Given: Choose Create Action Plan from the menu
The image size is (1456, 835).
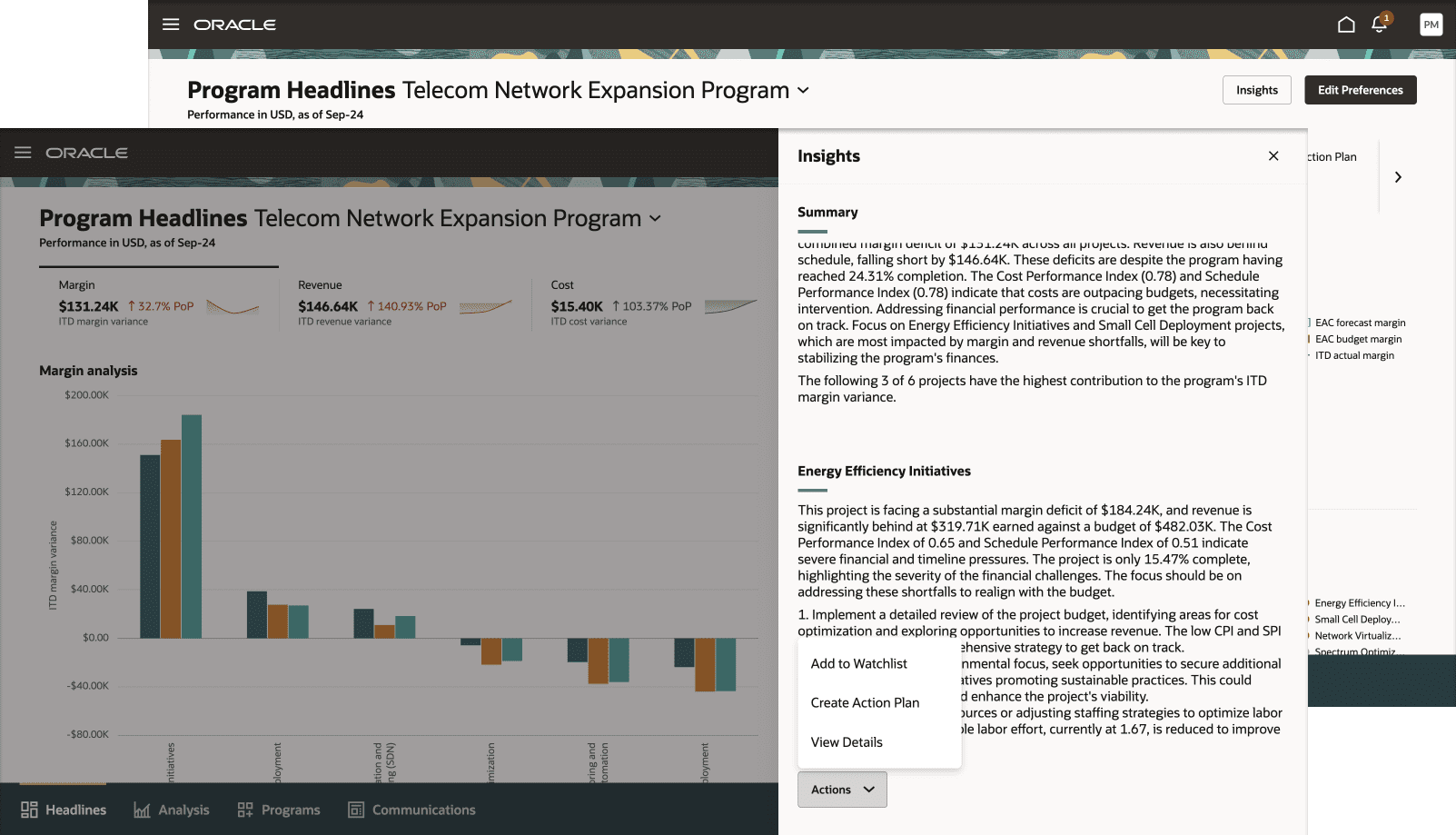Looking at the screenshot, I should pyautogui.click(x=864, y=702).
